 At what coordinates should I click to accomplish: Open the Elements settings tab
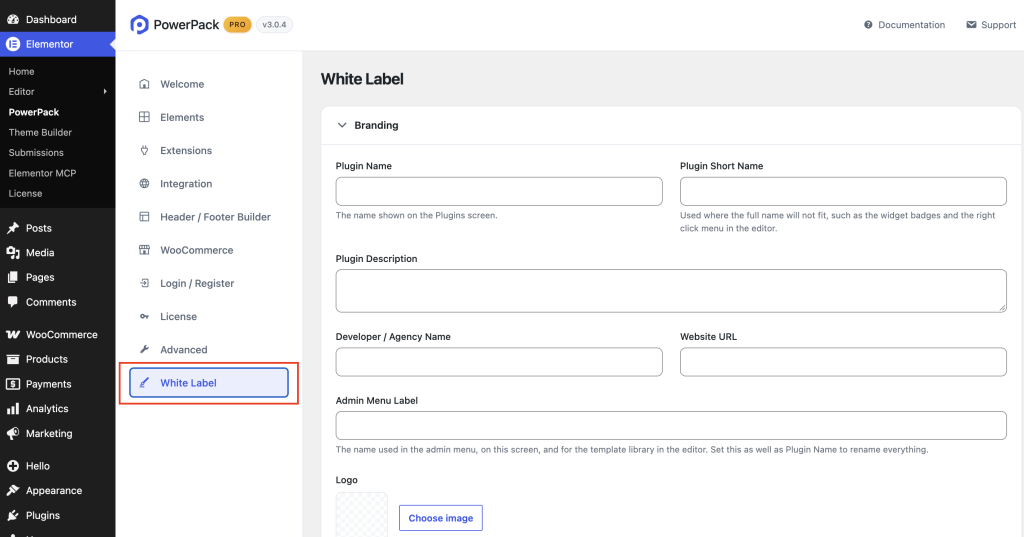[x=208, y=117]
